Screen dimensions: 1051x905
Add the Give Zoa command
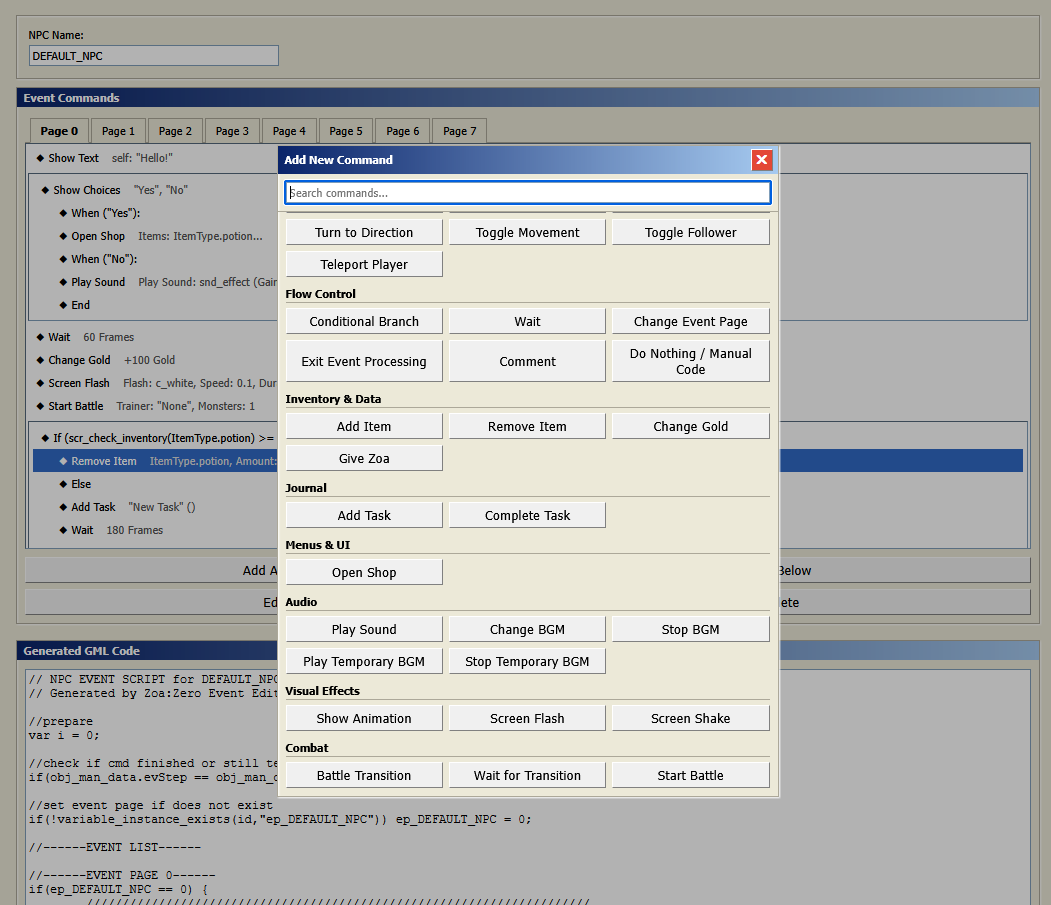pyautogui.click(x=364, y=458)
